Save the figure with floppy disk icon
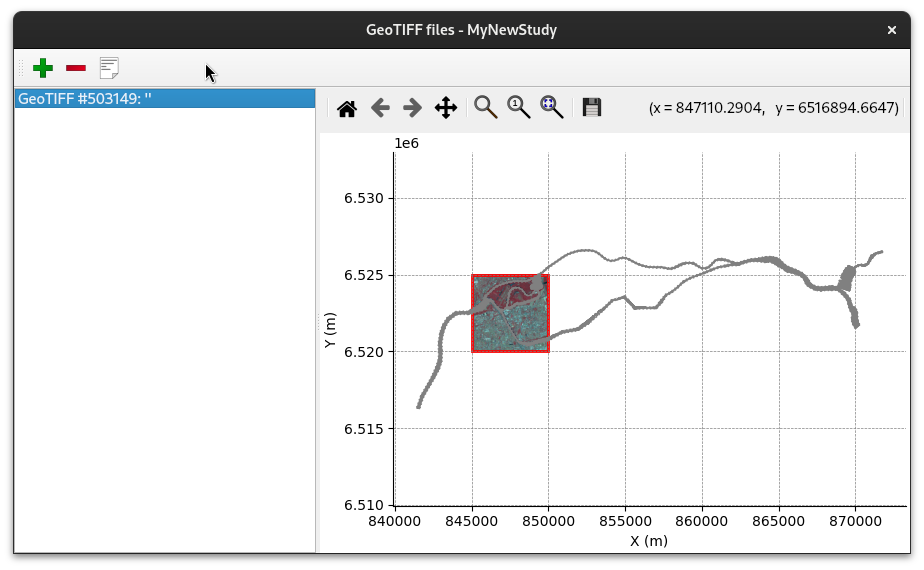Viewport: 924px width, 570px height. point(592,108)
